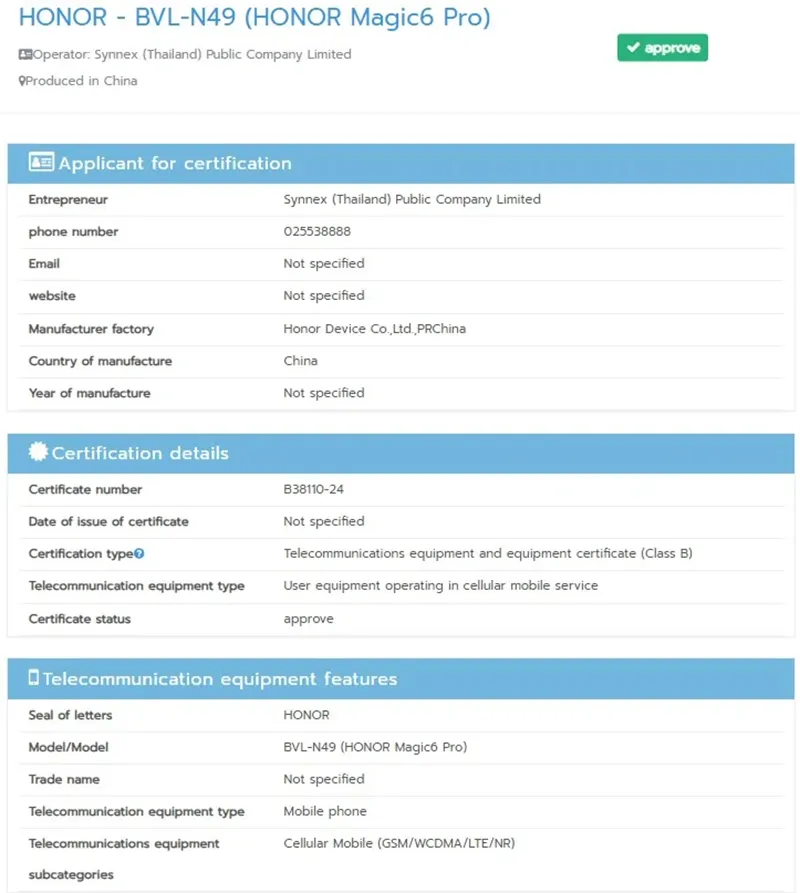
Task: Click the certificate badge icon in Certification details
Action: click(x=38, y=452)
